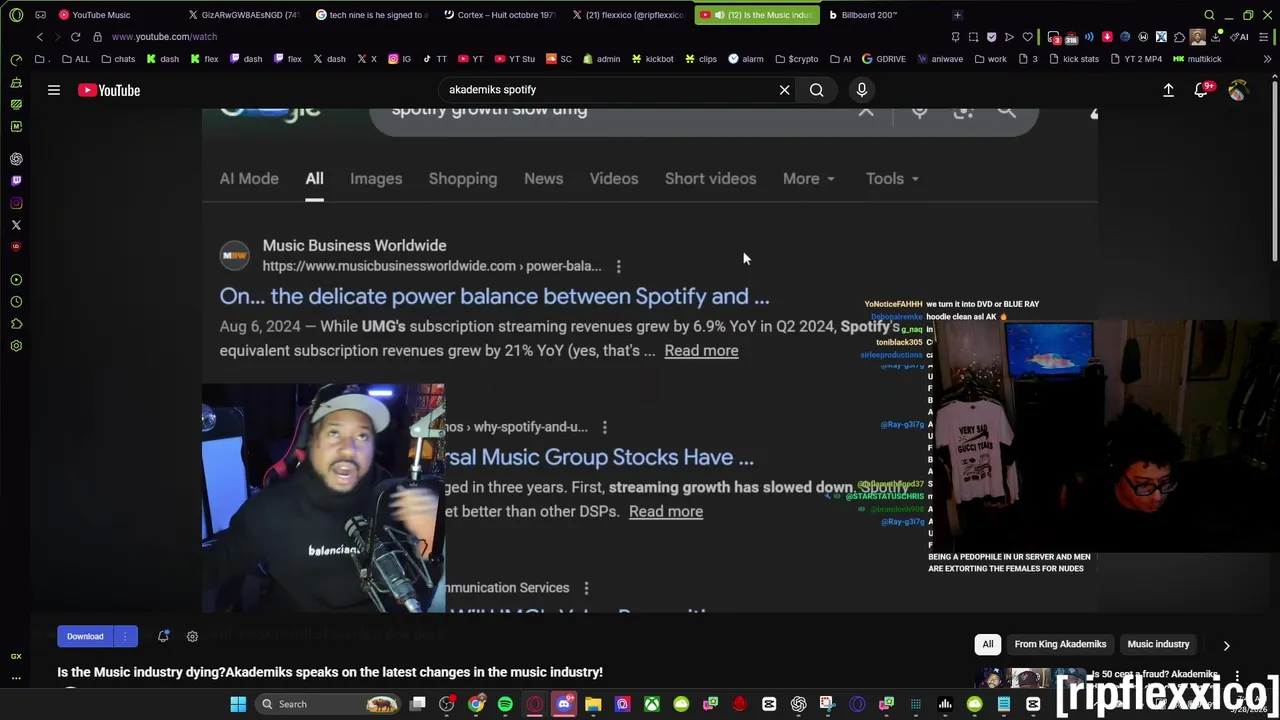Image resolution: width=1280 pixels, height=720 pixels.
Task: Expand the bookmarks bar overflow chevron
Action: click(x=1267, y=59)
